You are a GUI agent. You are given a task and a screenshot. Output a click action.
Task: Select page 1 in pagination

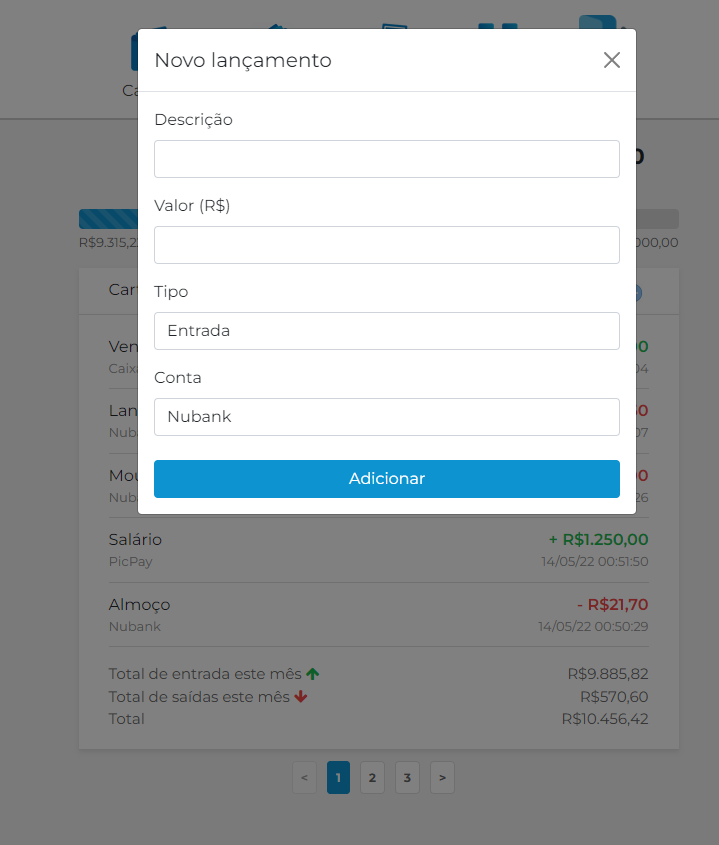tap(338, 778)
